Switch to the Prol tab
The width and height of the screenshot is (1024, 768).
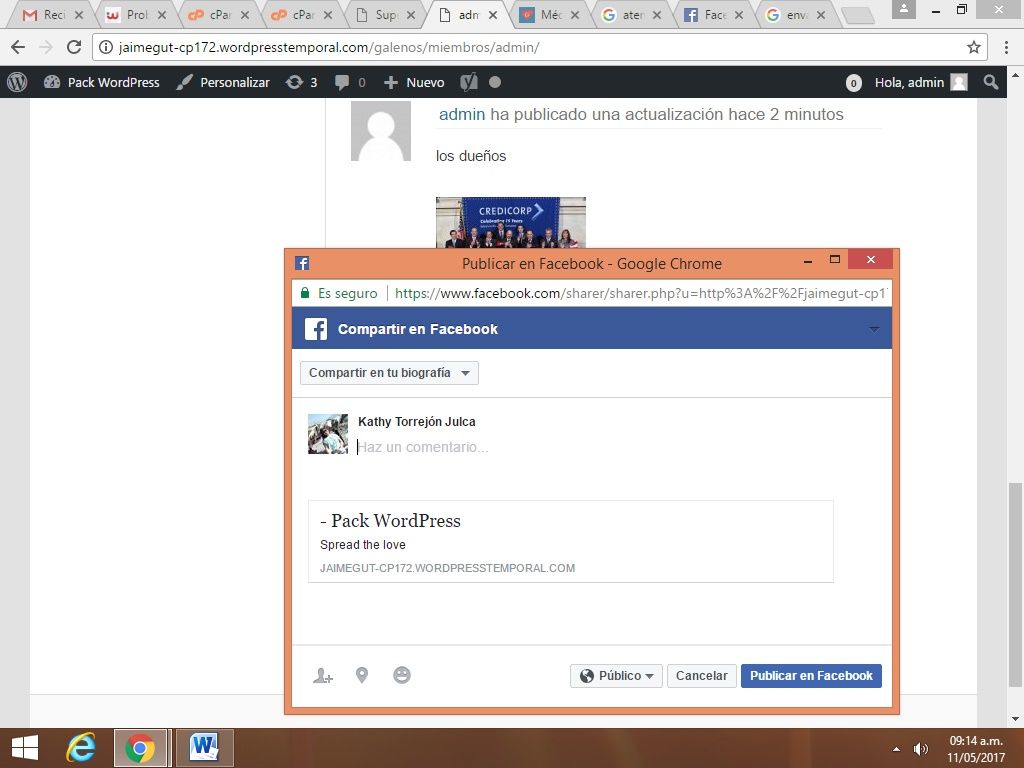tap(135, 14)
